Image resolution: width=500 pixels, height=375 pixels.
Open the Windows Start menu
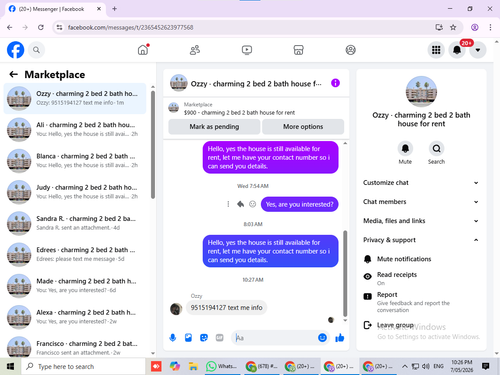[x=10, y=366]
